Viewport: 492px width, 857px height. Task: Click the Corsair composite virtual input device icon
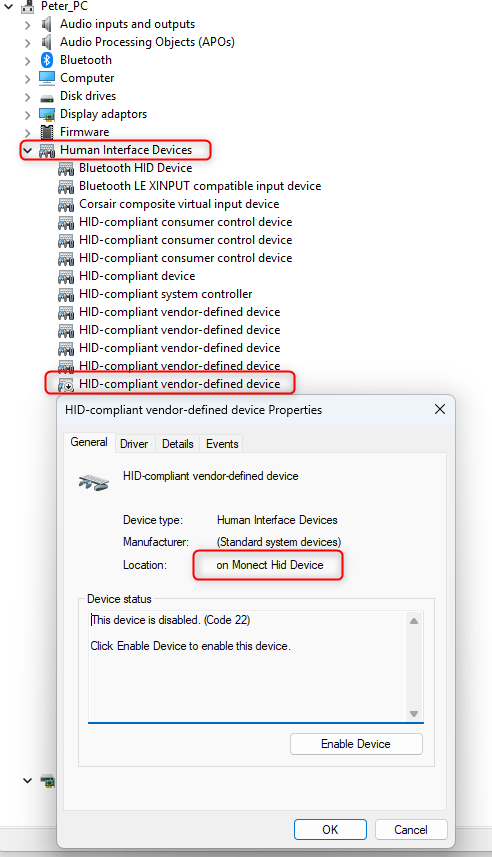point(66,205)
